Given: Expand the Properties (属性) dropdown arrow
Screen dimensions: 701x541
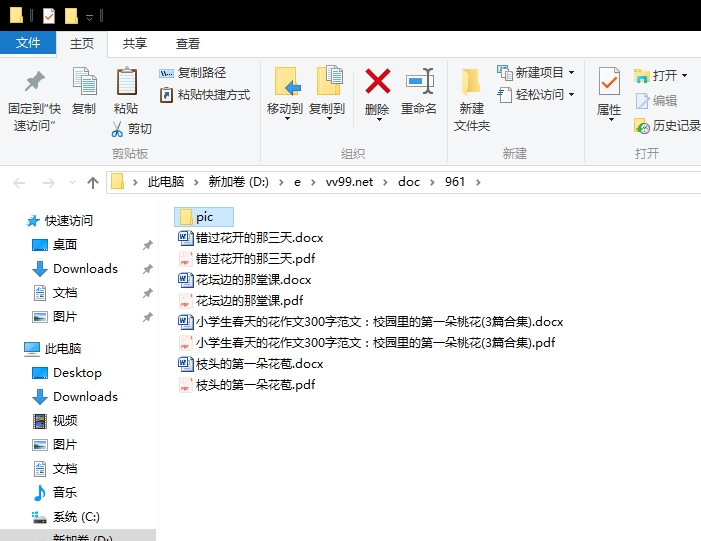Looking at the screenshot, I should tap(611, 120).
